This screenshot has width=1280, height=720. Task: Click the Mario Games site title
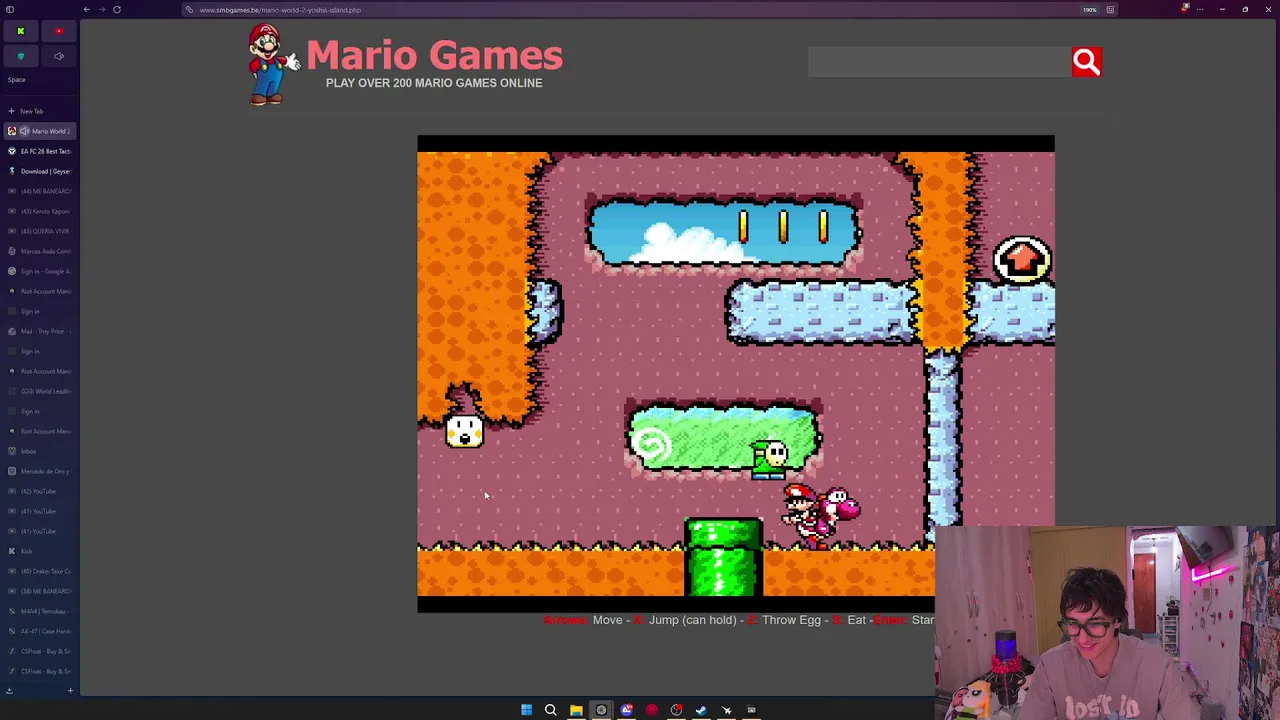tap(434, 56)
